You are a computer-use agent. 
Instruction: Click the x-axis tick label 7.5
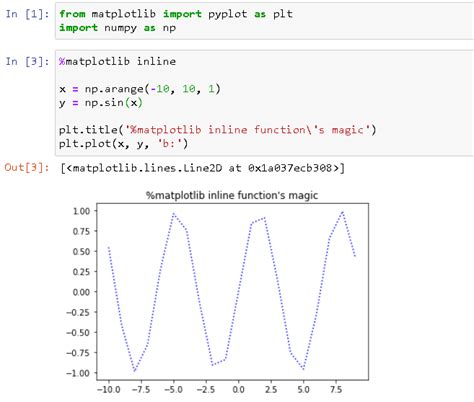(x=336, y=389)
